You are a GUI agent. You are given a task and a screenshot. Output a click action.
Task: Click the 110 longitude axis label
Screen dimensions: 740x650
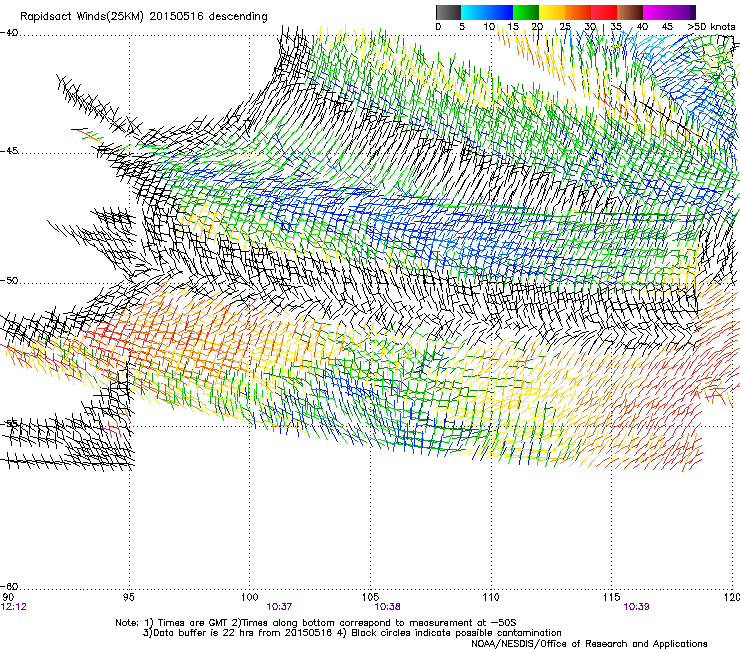pyautogui.click(x=491, y=598)
